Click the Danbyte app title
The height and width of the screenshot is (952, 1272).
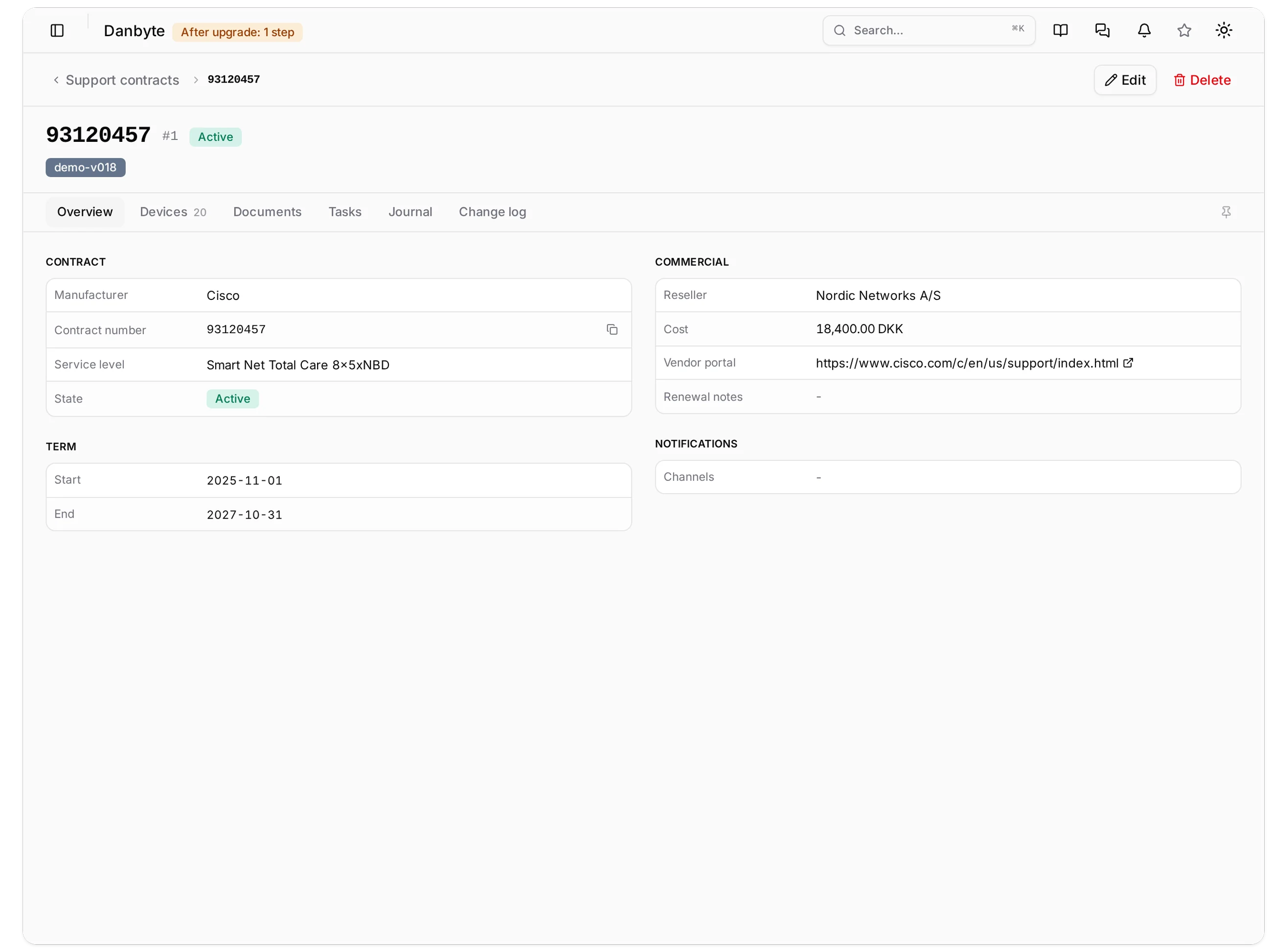point(134,31)
